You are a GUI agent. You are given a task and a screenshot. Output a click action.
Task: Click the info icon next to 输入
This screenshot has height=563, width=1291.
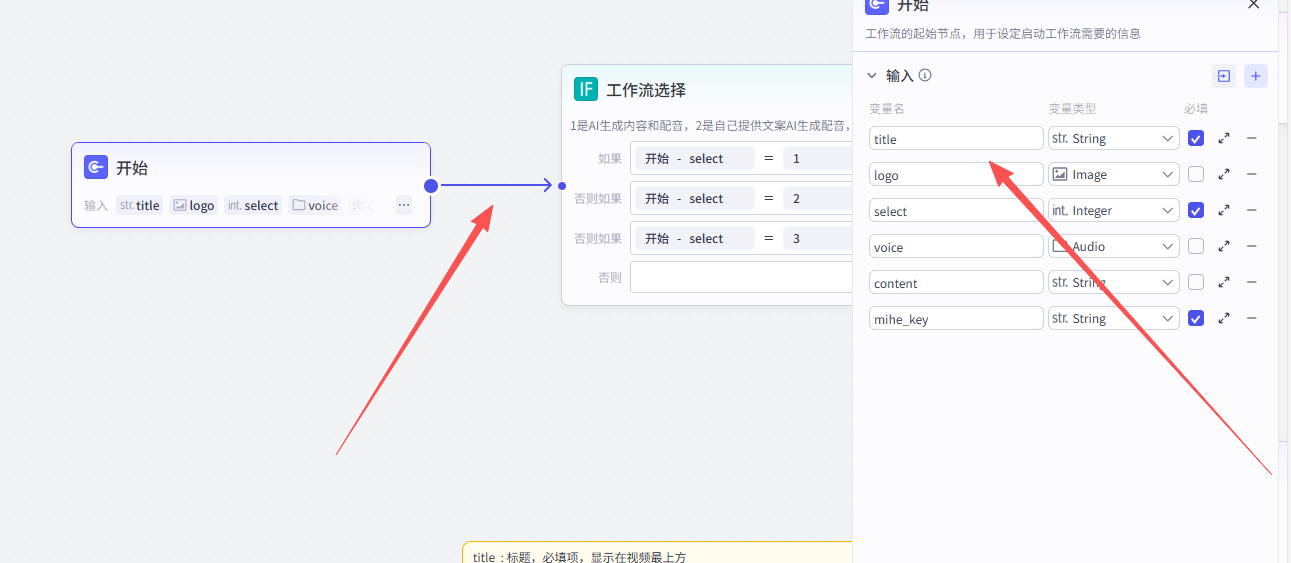click(x=925, y=75)
